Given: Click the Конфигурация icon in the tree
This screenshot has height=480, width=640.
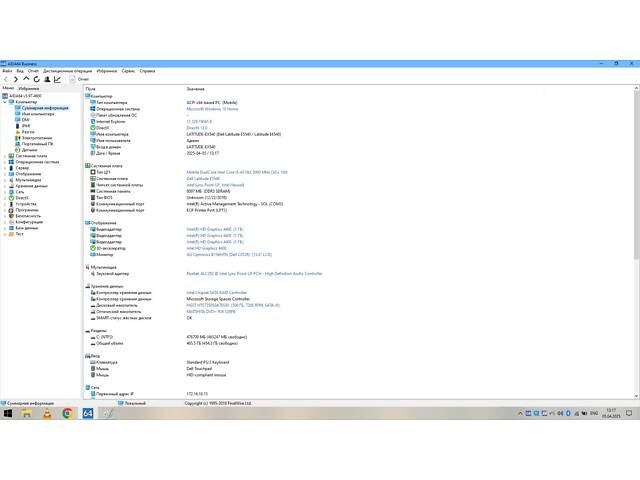Looking at the screenshot, I should pos(11,222).
